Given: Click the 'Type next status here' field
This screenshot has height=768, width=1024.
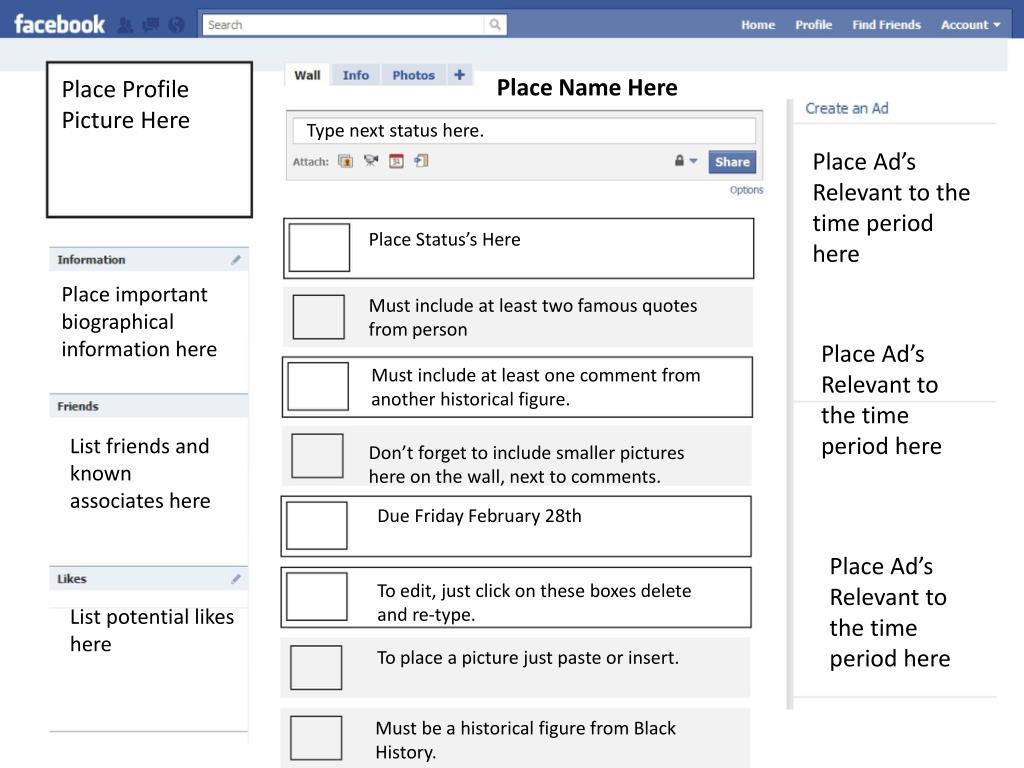Looking at the screenshot, I should pos(524,131).
